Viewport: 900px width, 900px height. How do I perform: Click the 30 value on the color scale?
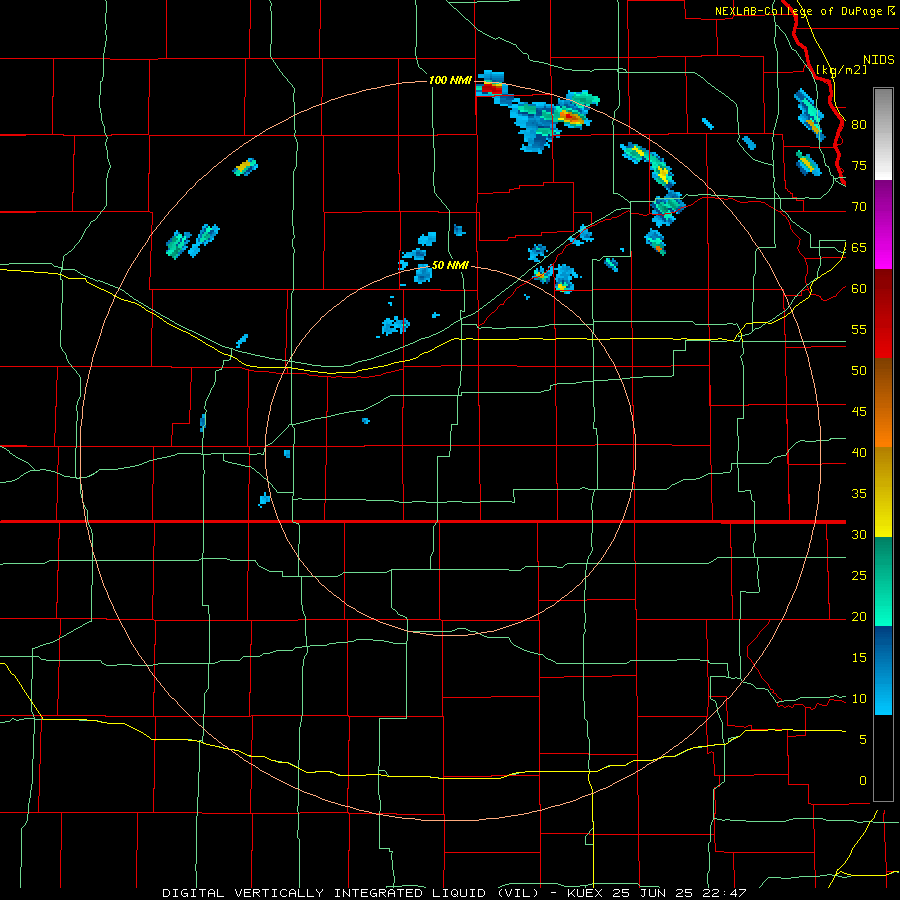pos(859,535)
